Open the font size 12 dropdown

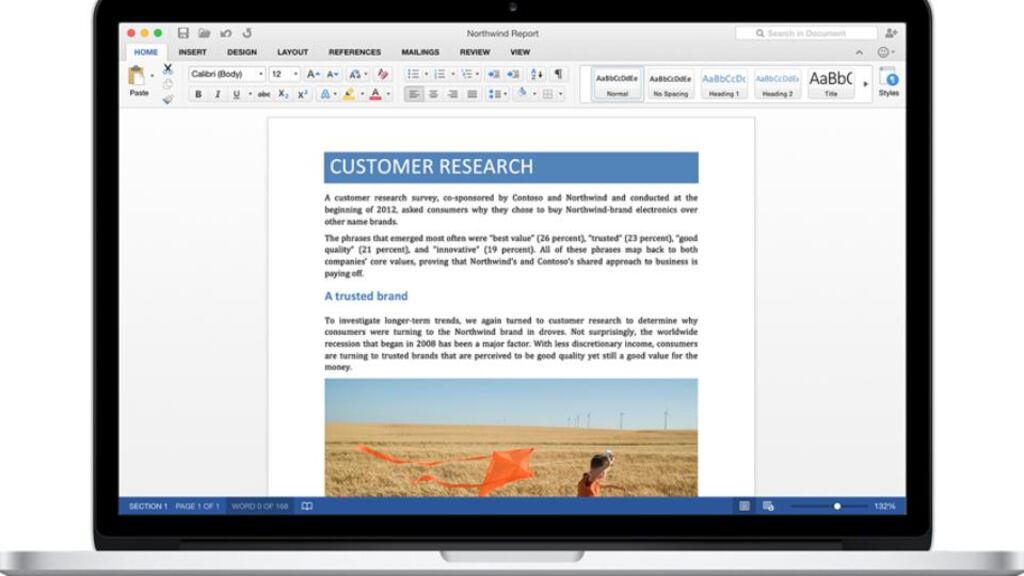(x=284, y=74)
